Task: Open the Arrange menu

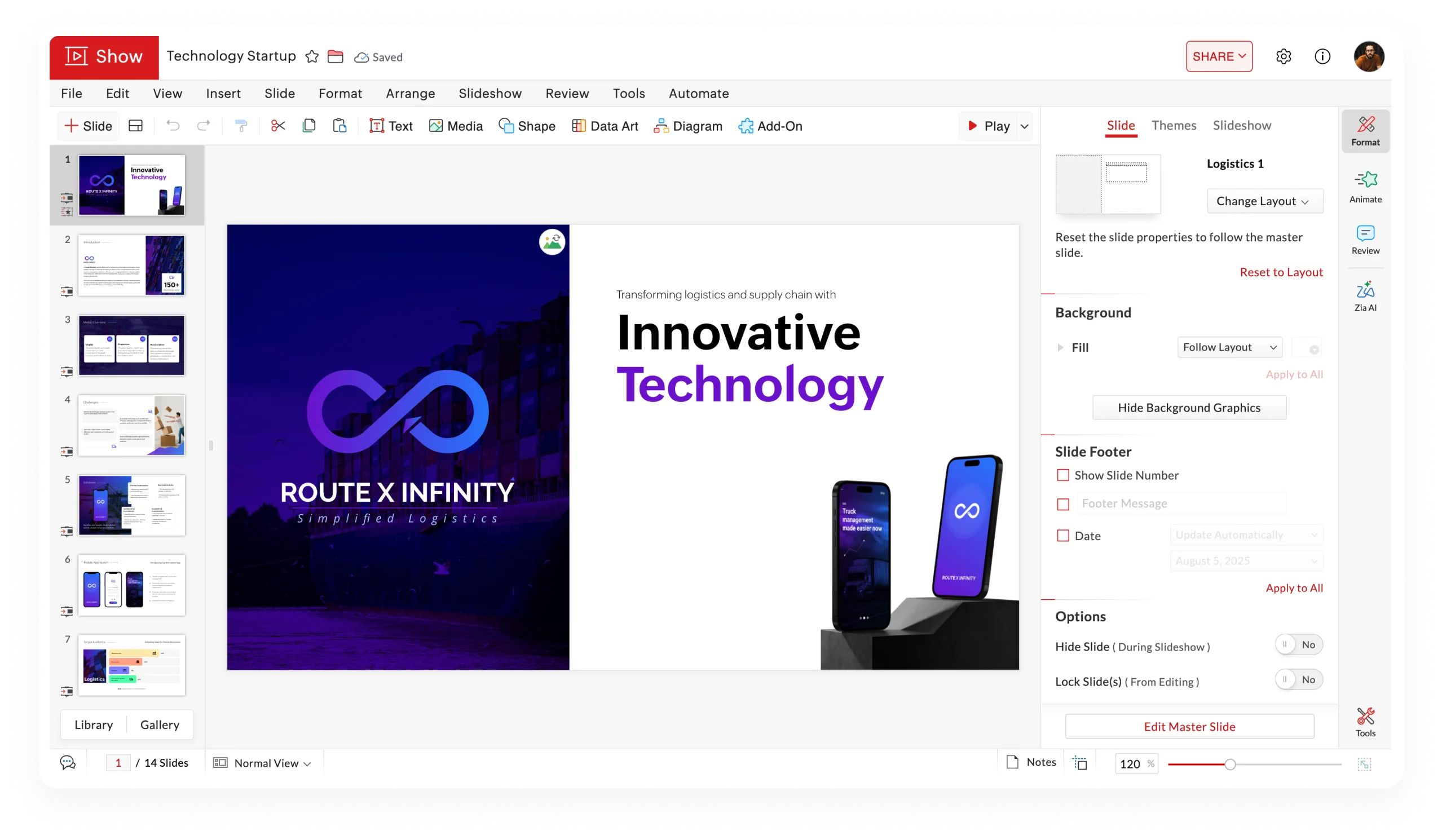Action: tap(410, 93)
